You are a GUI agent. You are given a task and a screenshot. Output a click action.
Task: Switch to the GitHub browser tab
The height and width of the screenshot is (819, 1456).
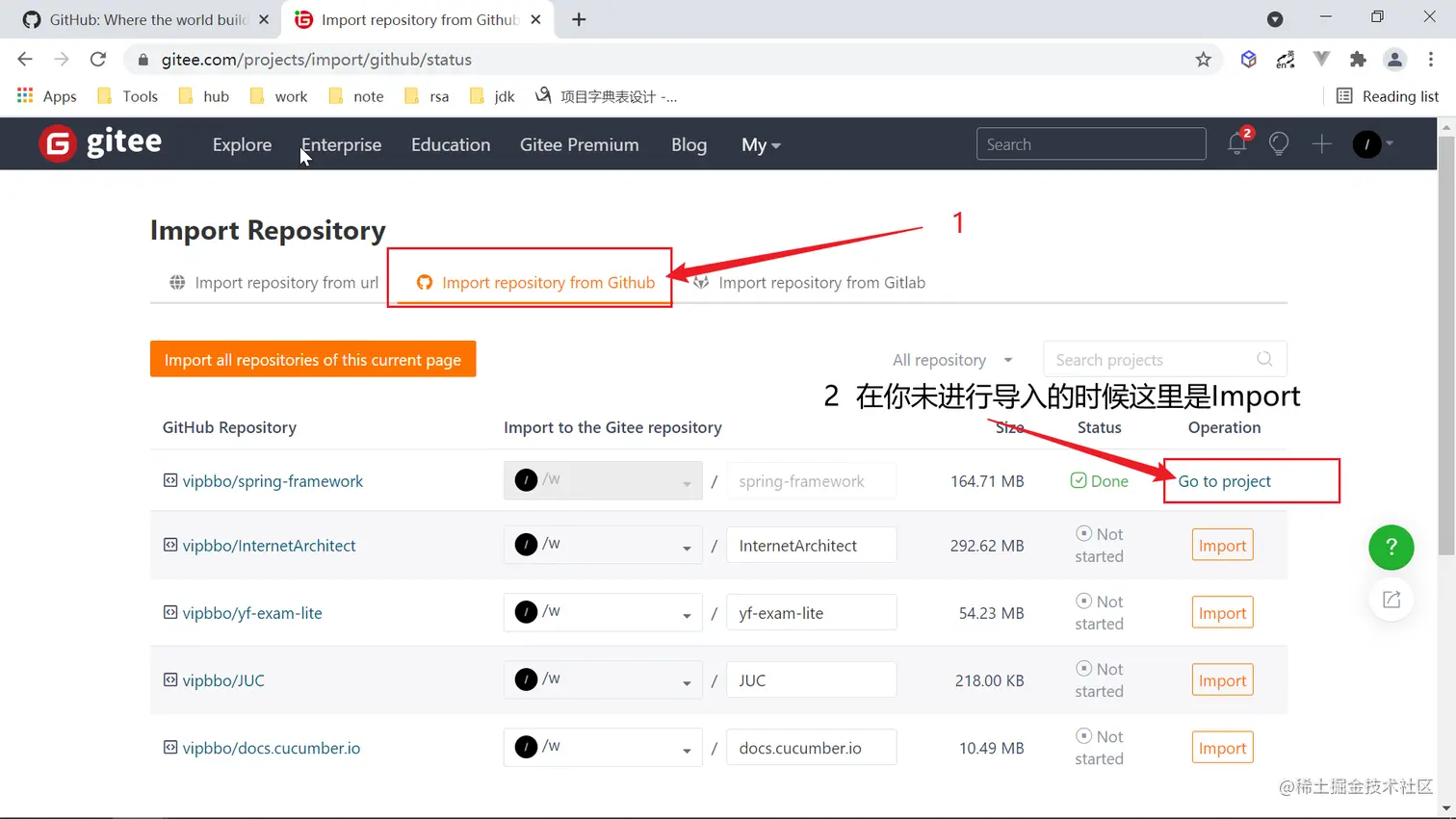click(144, 19)
